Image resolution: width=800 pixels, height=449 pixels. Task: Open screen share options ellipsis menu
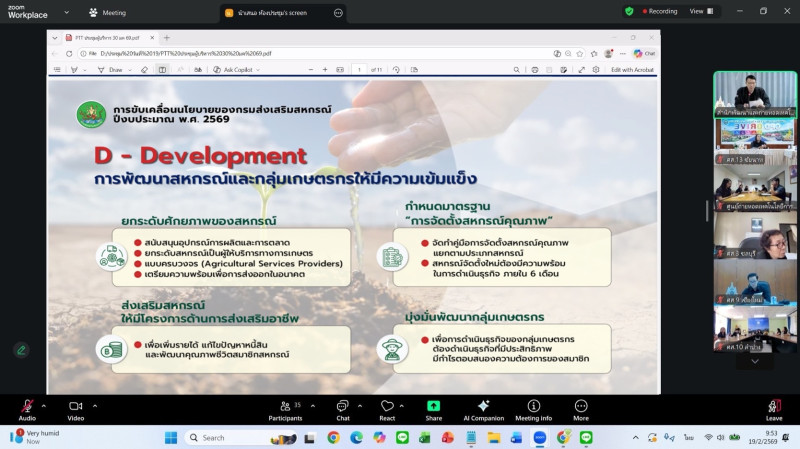(337, 13)
